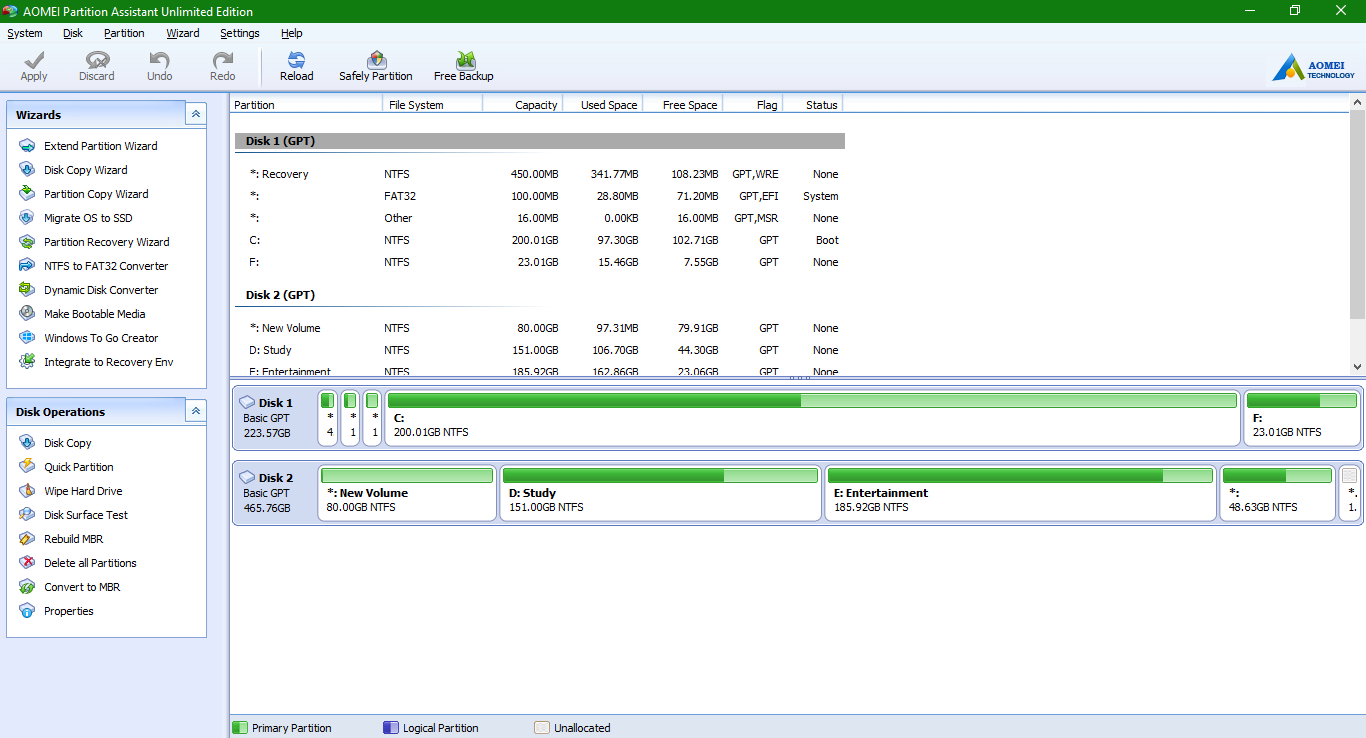Choose Wipe Hard Drive operation
This screenshot has height=738, width=1366.
(83, 491)
